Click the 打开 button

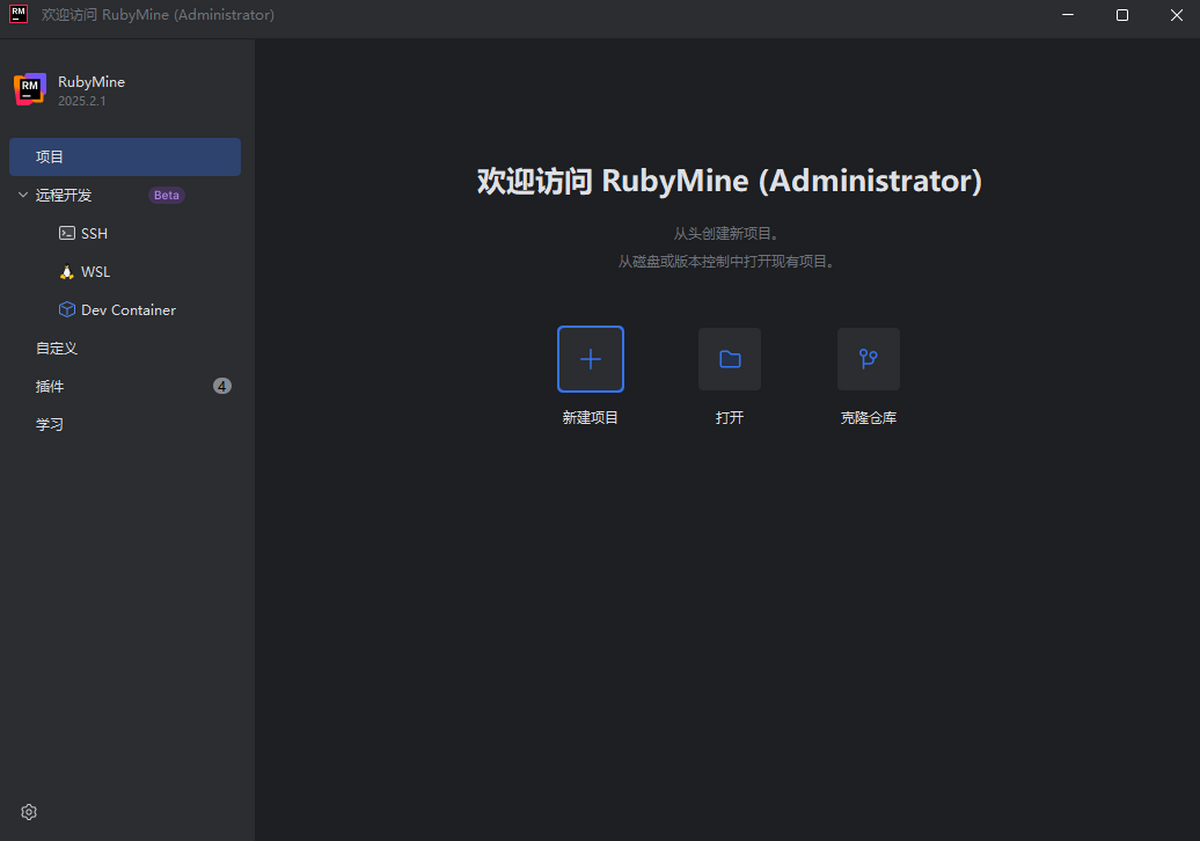[x=729, y=418]
